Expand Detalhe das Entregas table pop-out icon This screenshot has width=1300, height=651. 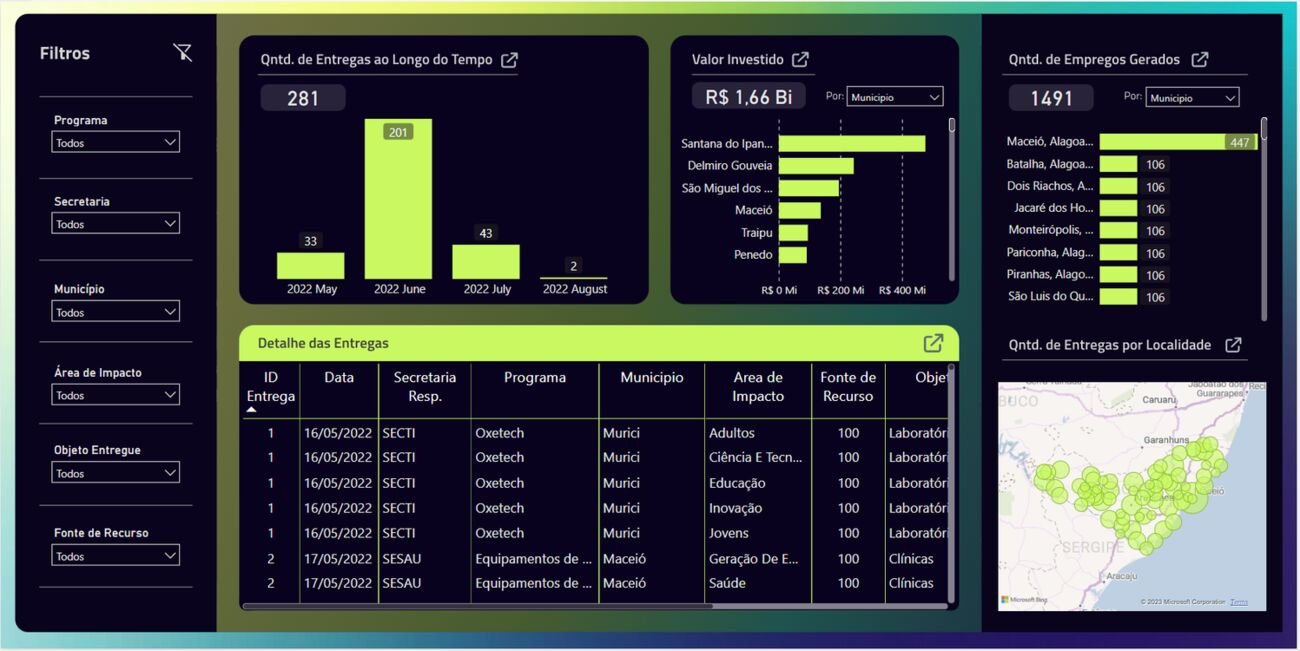click(933, 343)
